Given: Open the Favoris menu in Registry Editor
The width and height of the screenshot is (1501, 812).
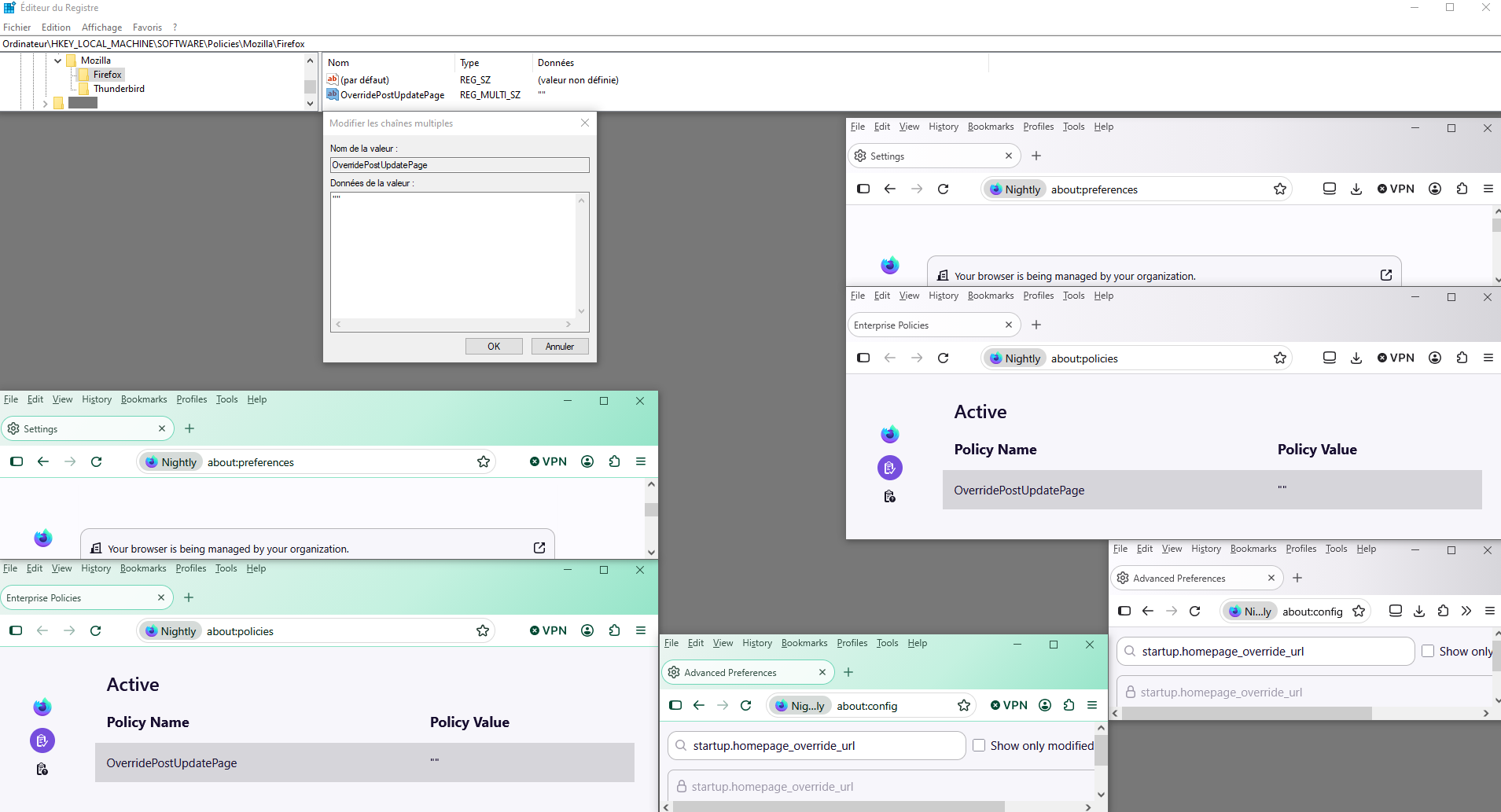Looking at the screenshot, I should point(147,28).
